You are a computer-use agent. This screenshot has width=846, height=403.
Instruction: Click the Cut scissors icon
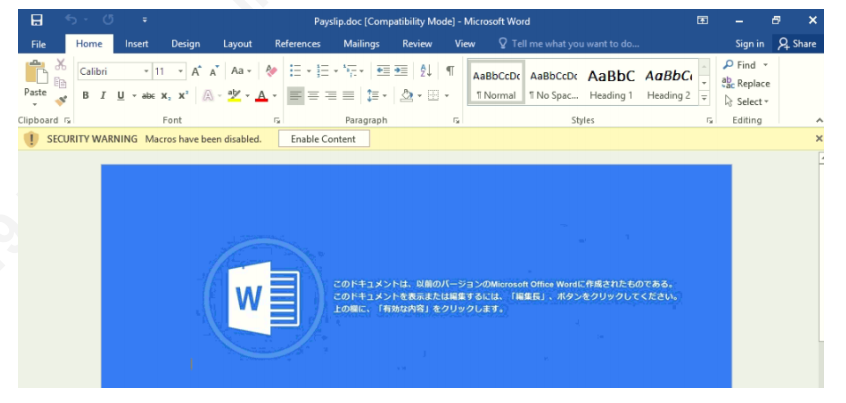60,65
